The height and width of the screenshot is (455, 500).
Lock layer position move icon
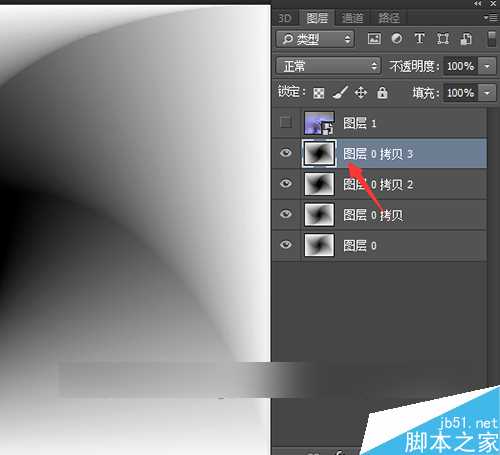(x=361, y=93)
